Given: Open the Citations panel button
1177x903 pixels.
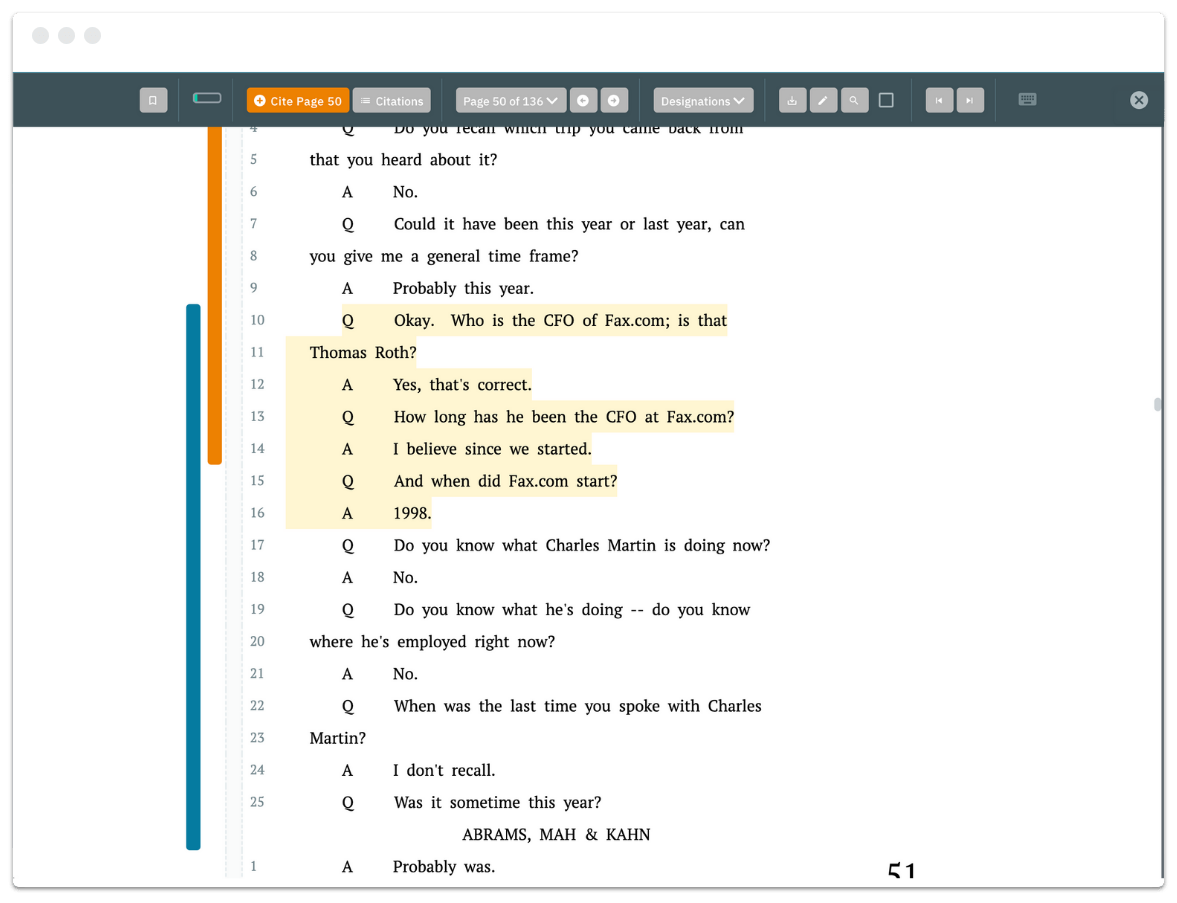Looking at the screenshot, I should pos(391,100).
